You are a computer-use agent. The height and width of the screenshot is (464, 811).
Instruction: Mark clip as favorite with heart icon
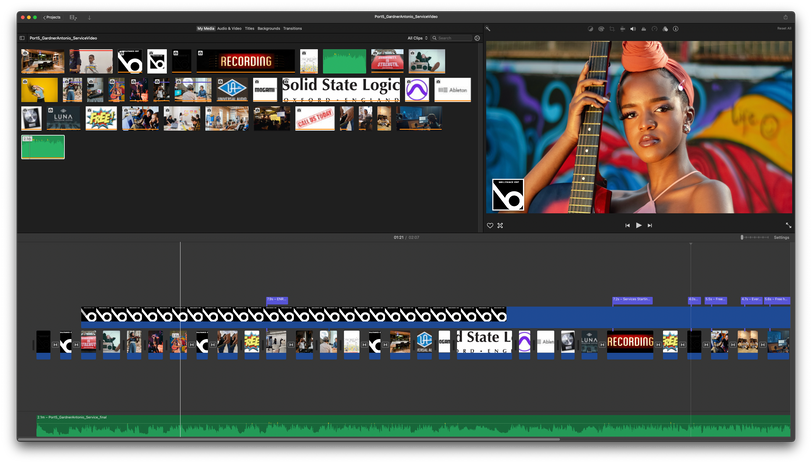click(490, 226)
